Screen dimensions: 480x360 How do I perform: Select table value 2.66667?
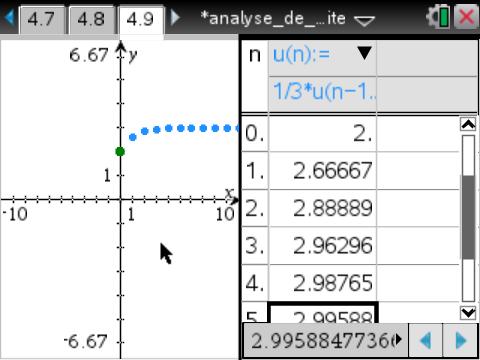click(x=322, y=171)
